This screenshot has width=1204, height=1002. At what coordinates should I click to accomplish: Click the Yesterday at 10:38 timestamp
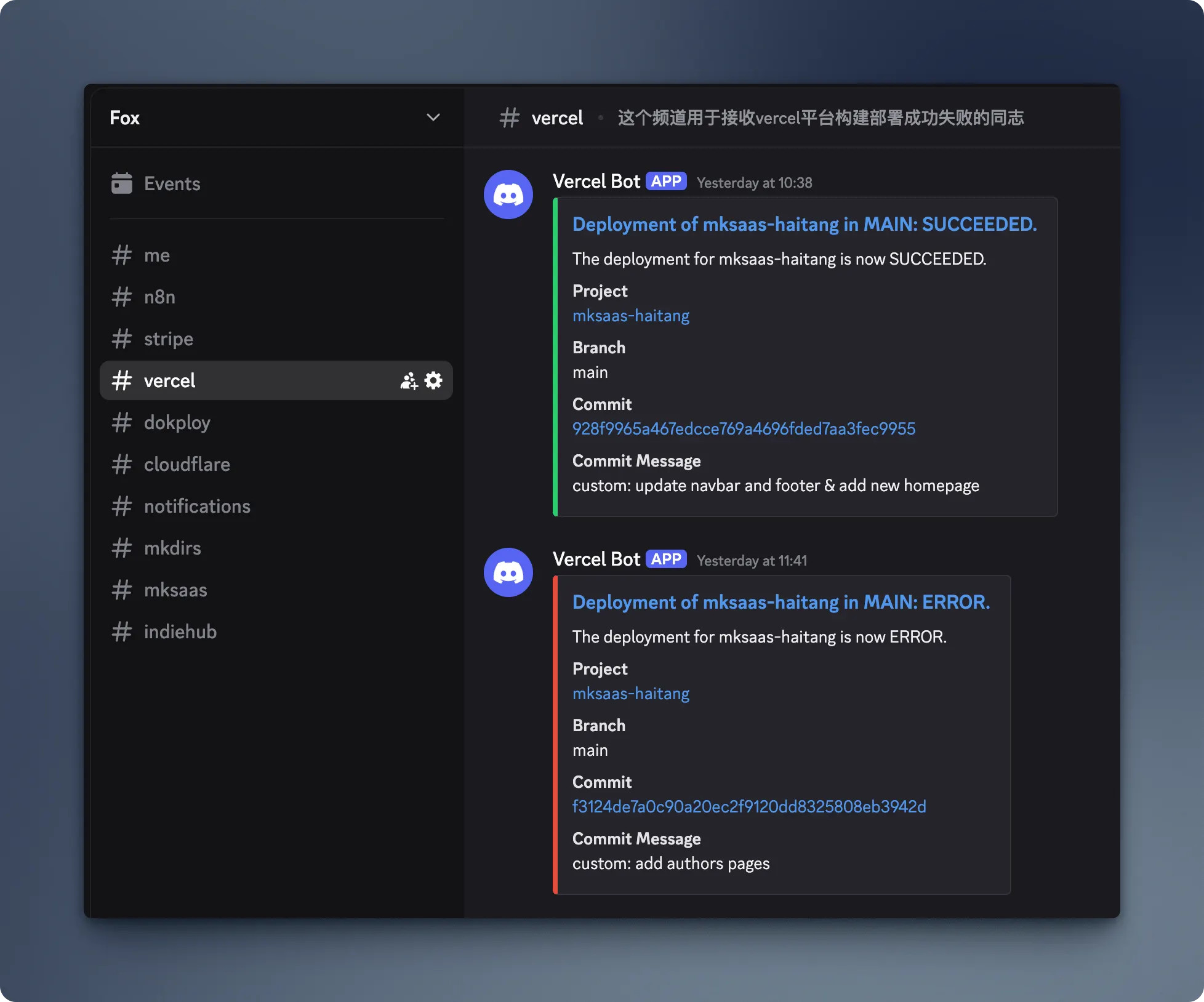point(754,183)
